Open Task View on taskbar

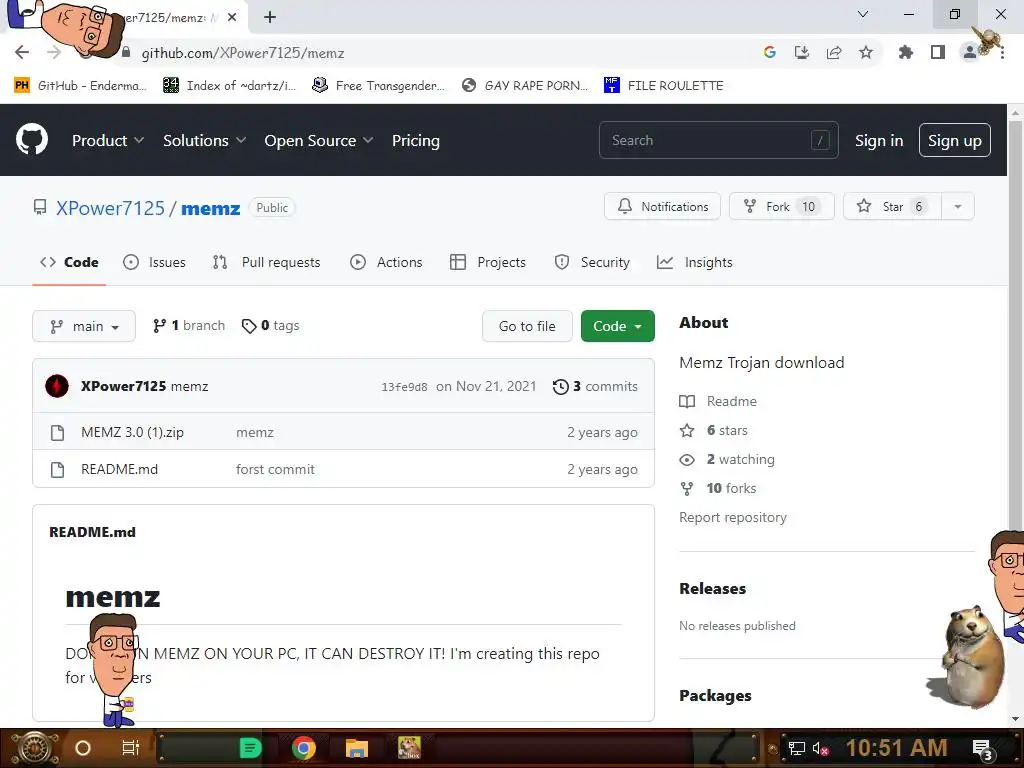pos(131,748)
